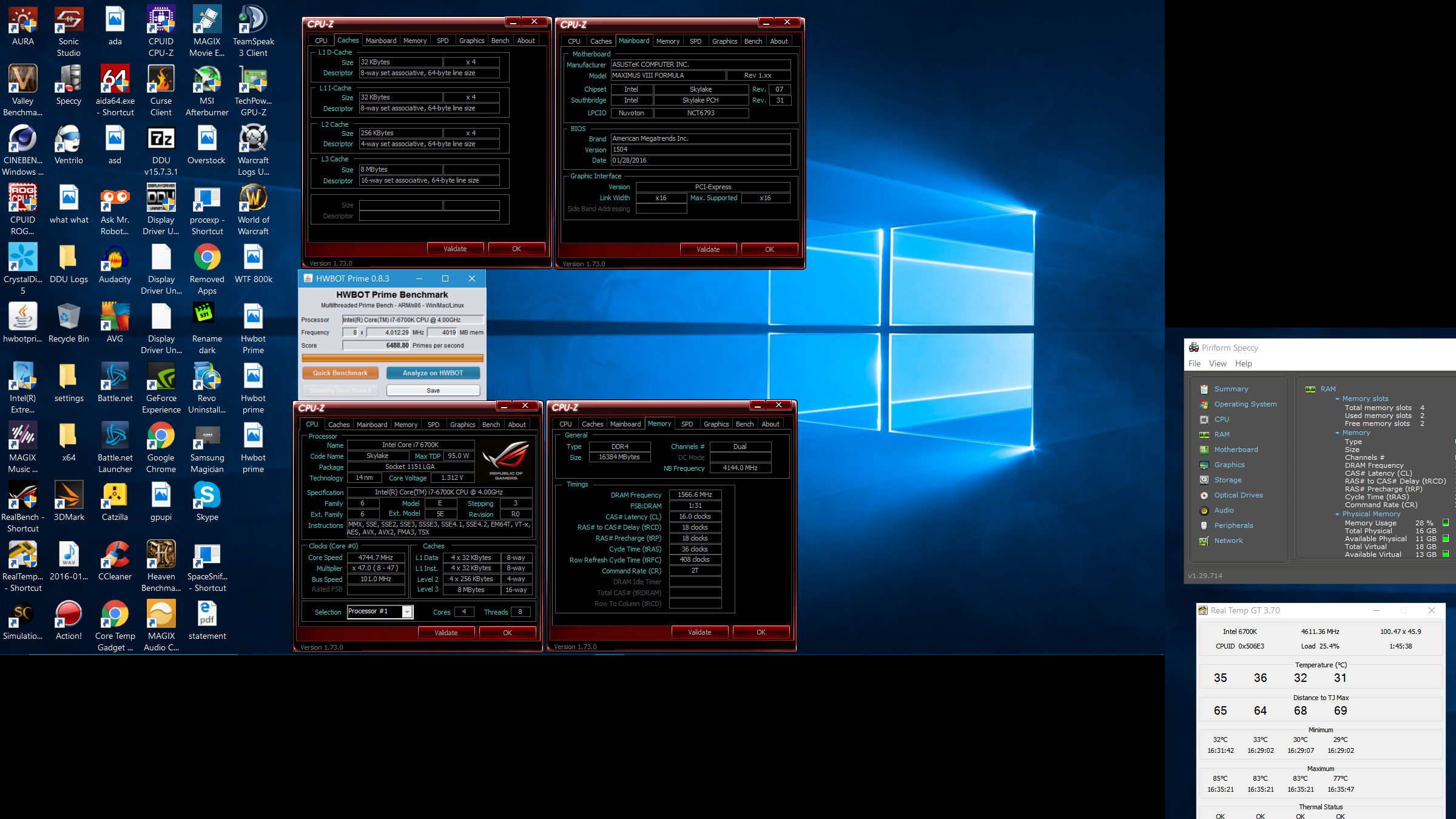This screenshot has width=1456, height=819.
Task: Launch RealBench shortcut icon
Action: coord(22,507)
